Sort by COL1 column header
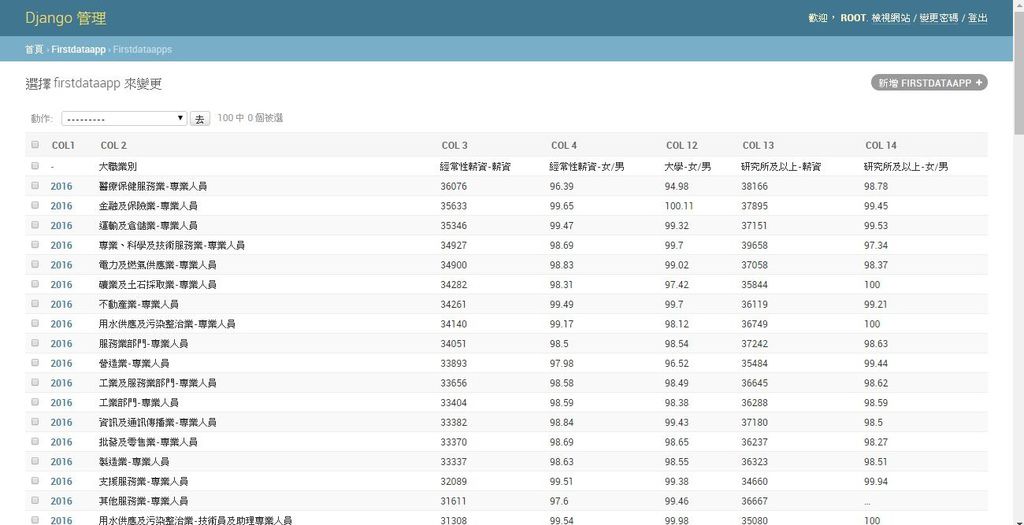The image size is (1024, 525). tap(63, 145)
